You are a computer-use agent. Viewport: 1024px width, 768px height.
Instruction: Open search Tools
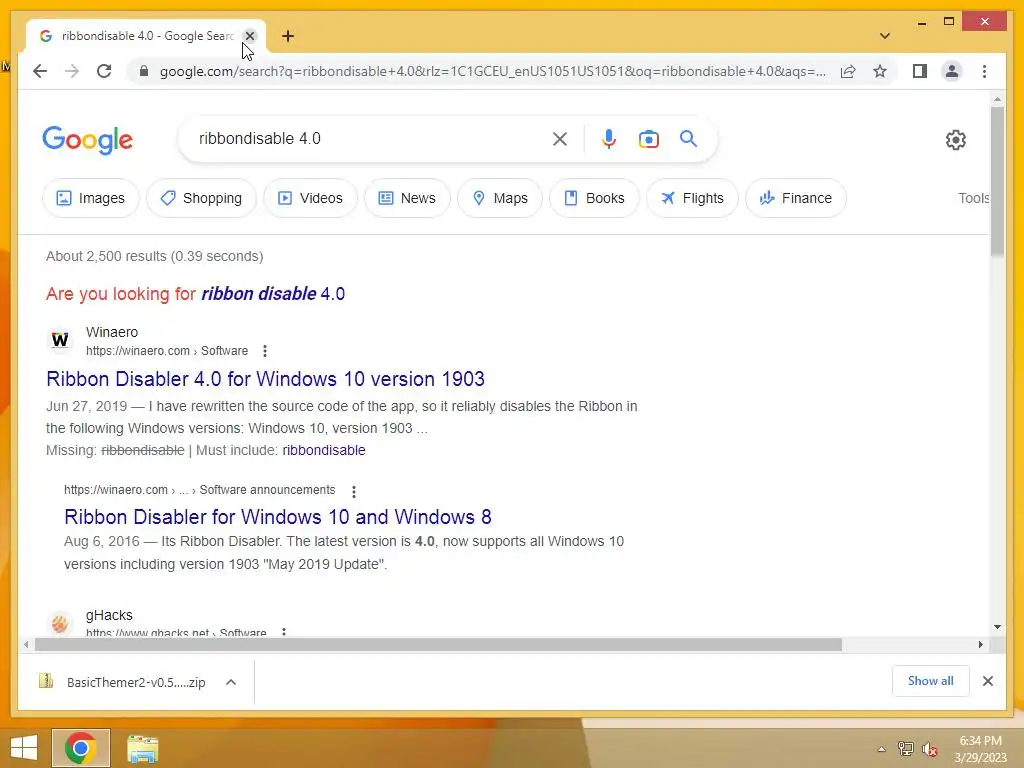[x=974, y=198]
